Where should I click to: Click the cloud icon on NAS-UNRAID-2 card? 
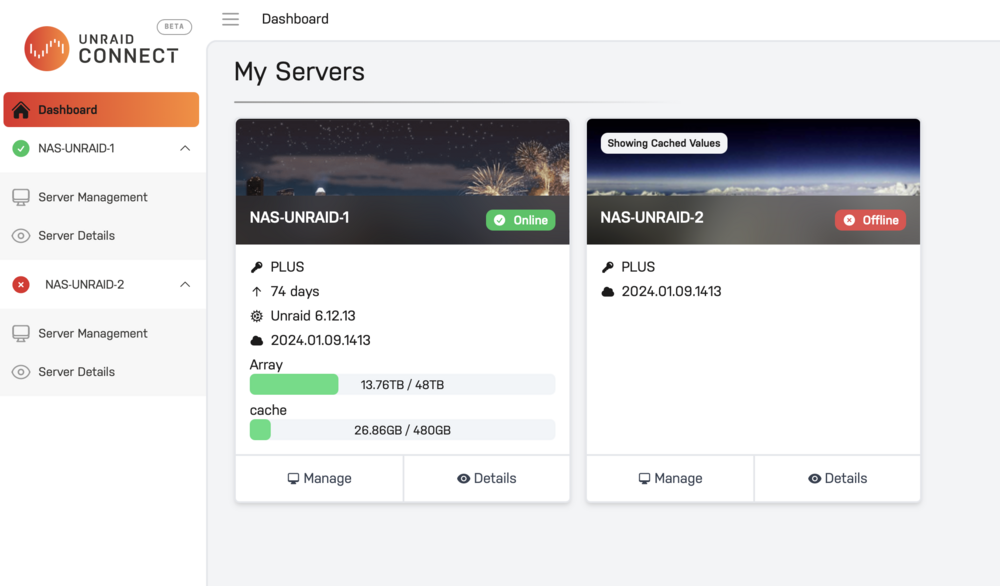click(608, 291)
